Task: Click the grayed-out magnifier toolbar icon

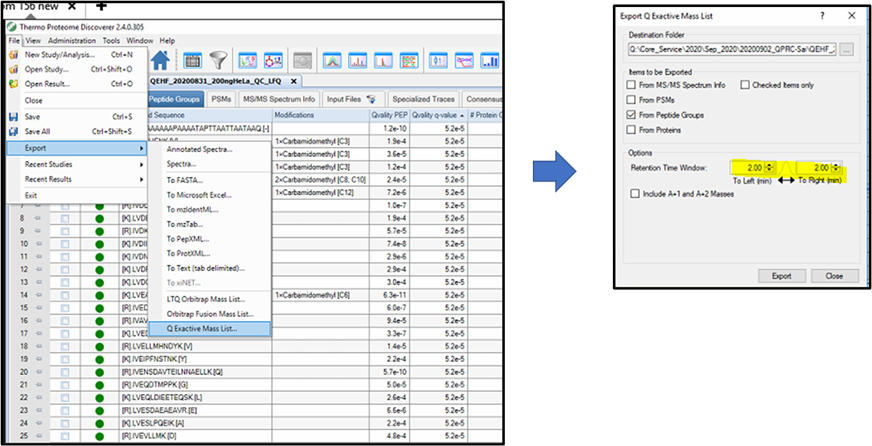Action: [x=303, y=60]
